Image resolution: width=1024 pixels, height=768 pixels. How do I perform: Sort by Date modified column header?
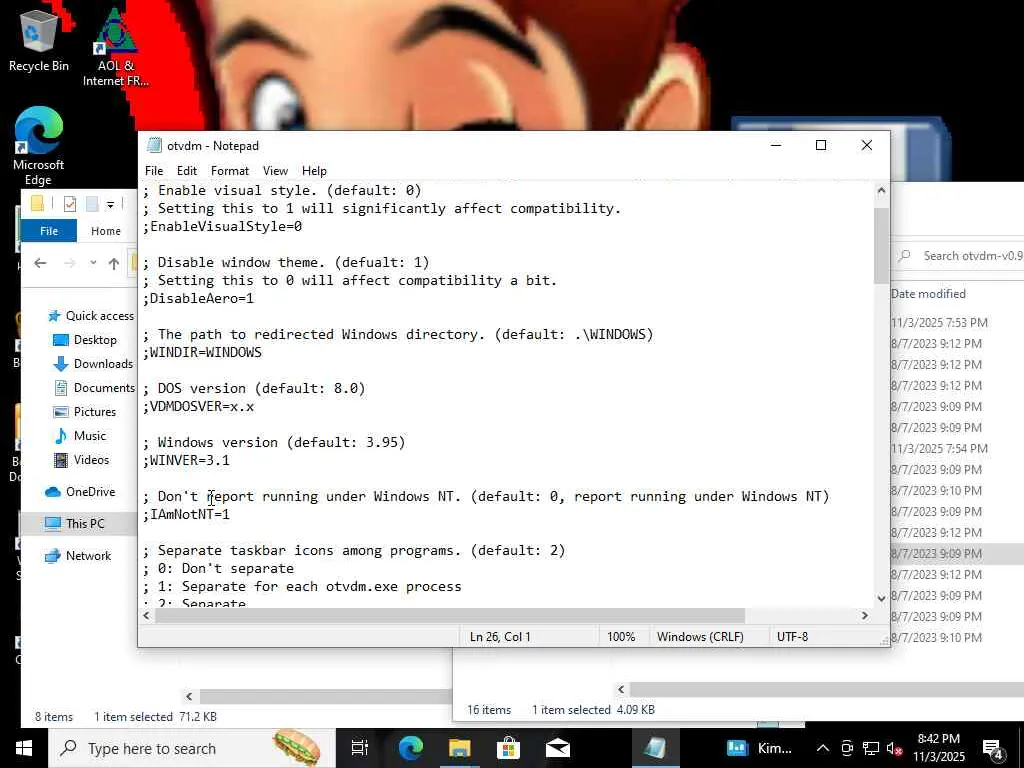(x=928, y=294)
